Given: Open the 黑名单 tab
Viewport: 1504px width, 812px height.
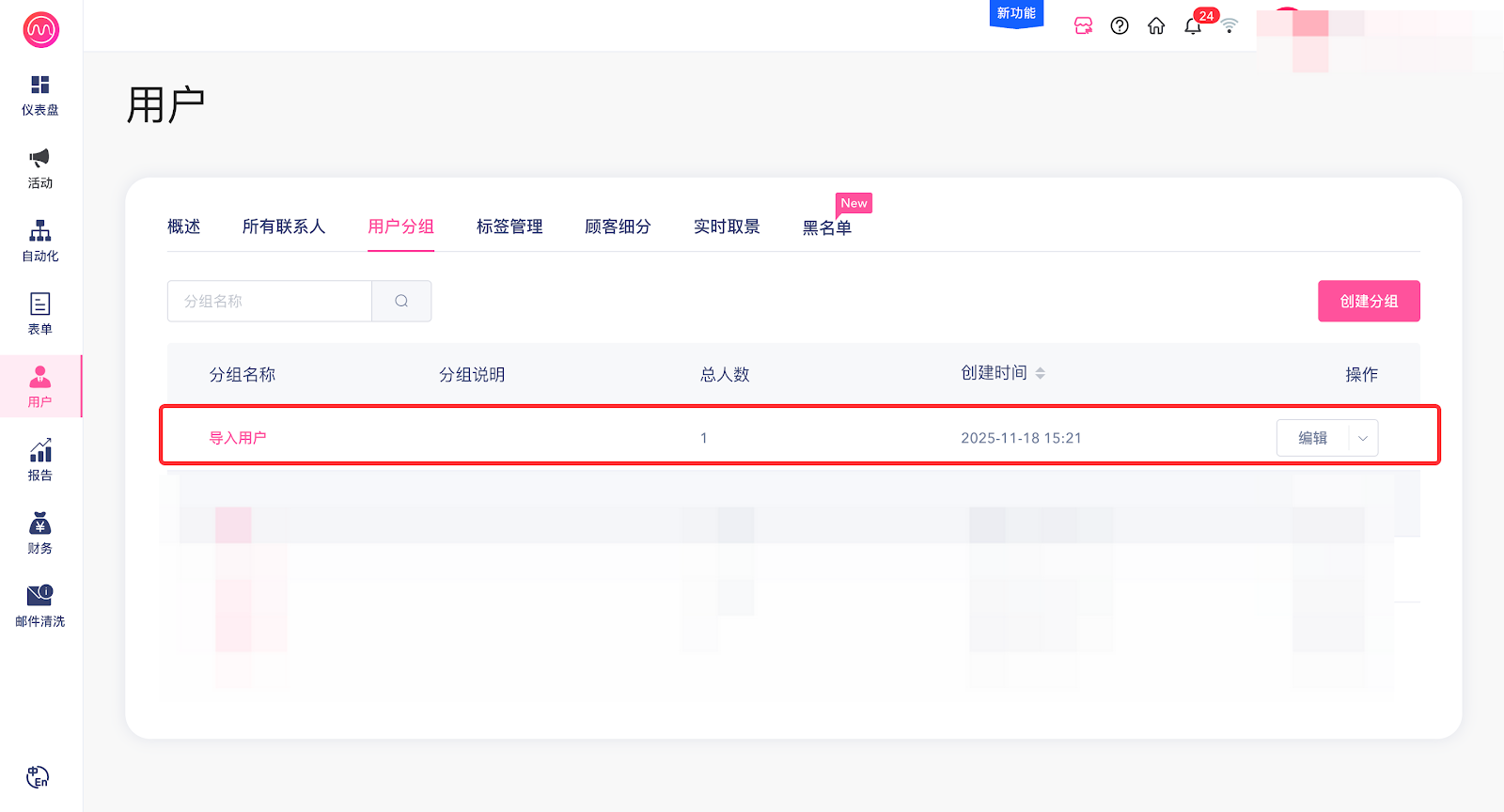Looking at the screenshot, I should 826,227.
